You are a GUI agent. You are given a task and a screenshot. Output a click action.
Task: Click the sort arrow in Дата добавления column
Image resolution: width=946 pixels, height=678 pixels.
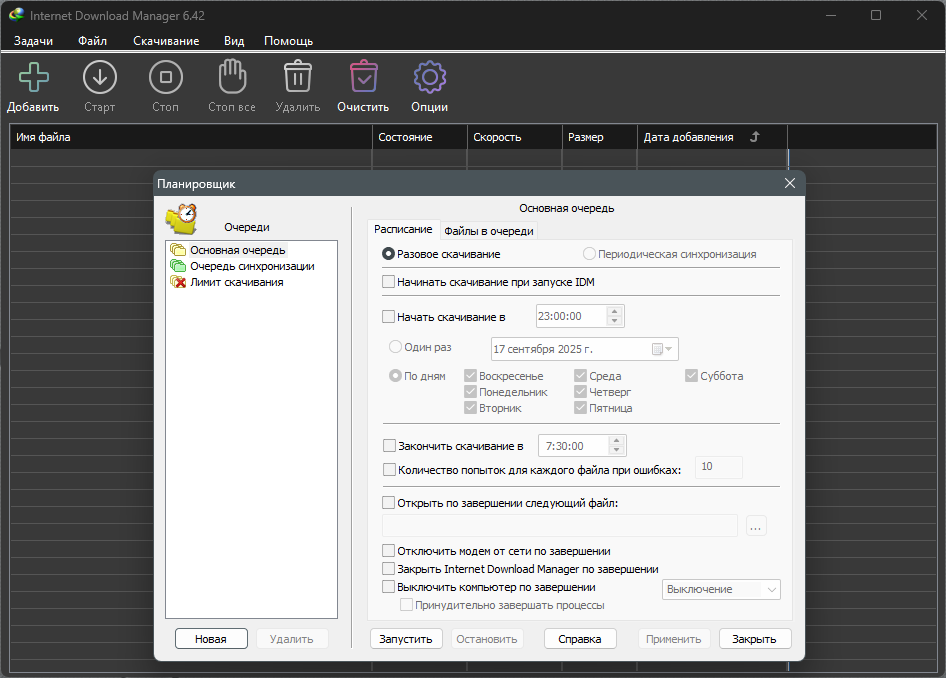(x=755, y=137)
